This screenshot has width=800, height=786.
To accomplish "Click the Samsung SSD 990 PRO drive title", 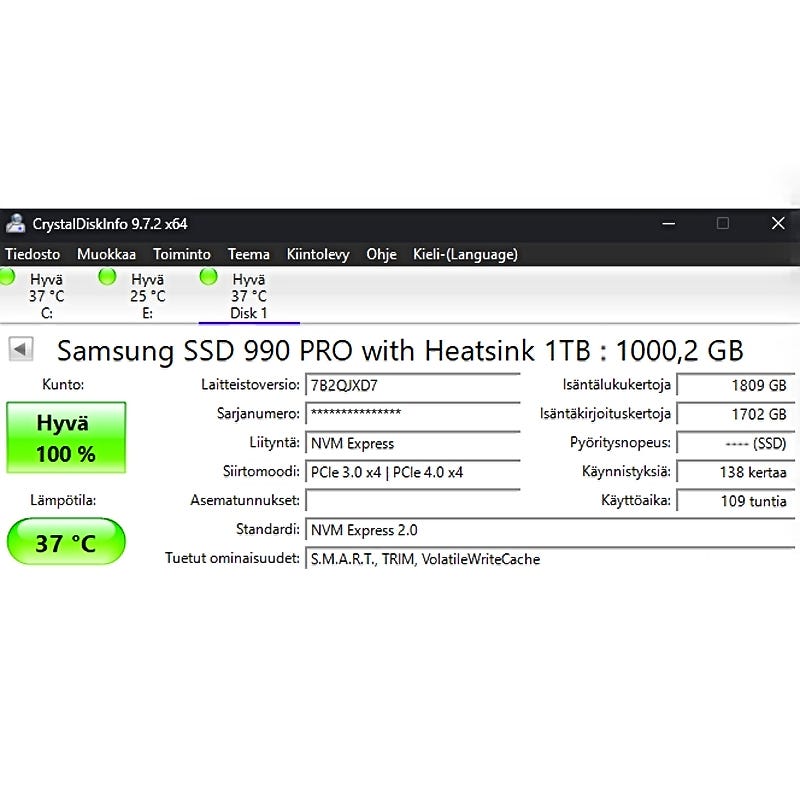I will [399, 351].
